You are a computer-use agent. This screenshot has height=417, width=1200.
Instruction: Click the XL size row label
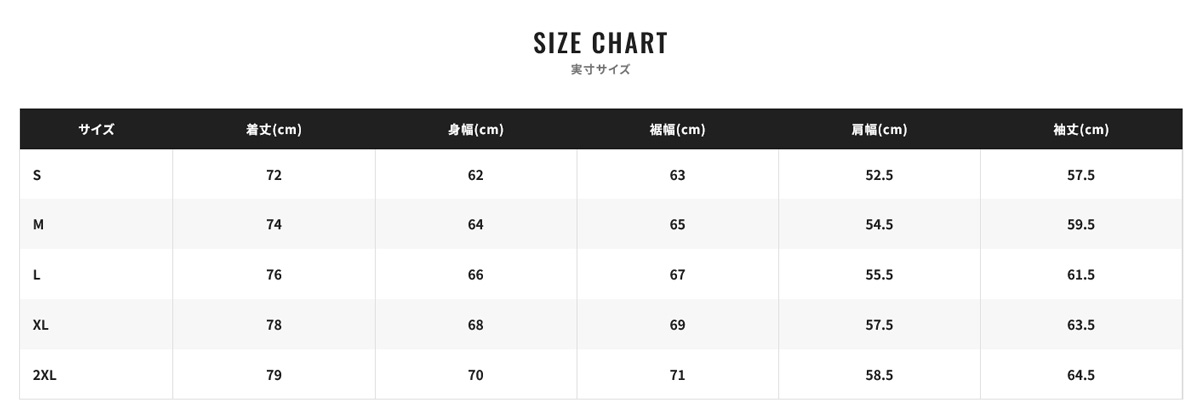(40, 325)
